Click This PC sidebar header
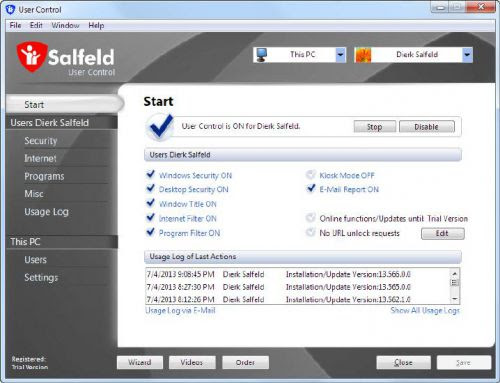Image resolution: width=500 pixels, height=383 pixels. click(x=62, y=242)
